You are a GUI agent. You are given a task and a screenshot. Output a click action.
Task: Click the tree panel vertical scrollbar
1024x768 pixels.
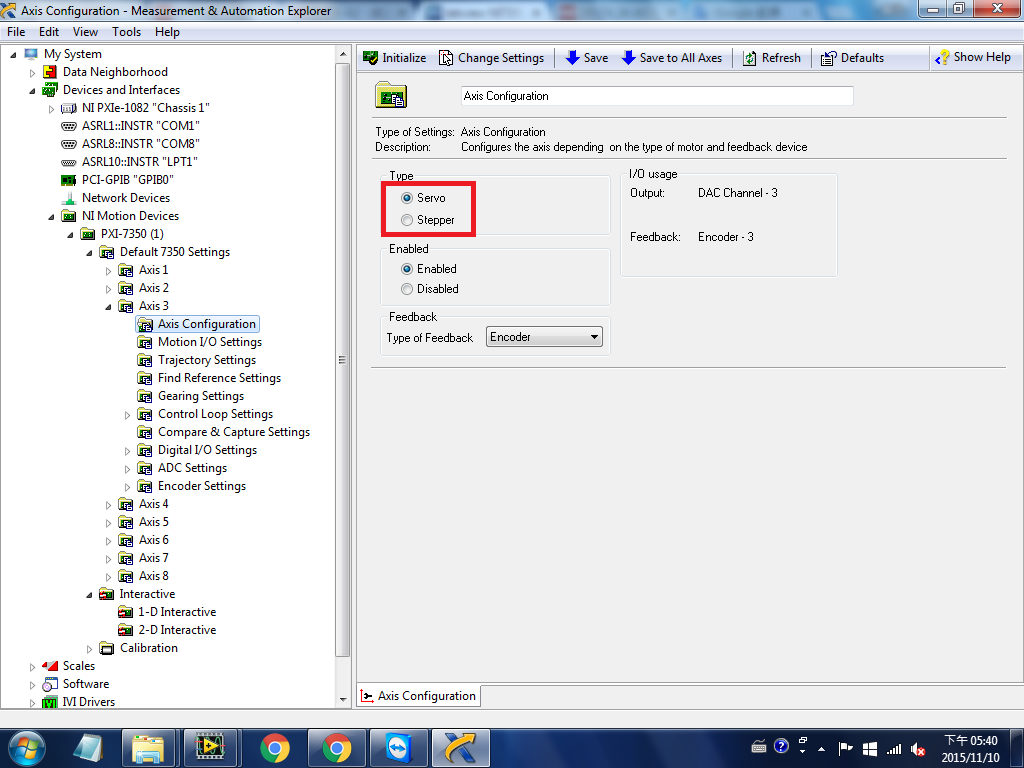[x=343, y=359]
